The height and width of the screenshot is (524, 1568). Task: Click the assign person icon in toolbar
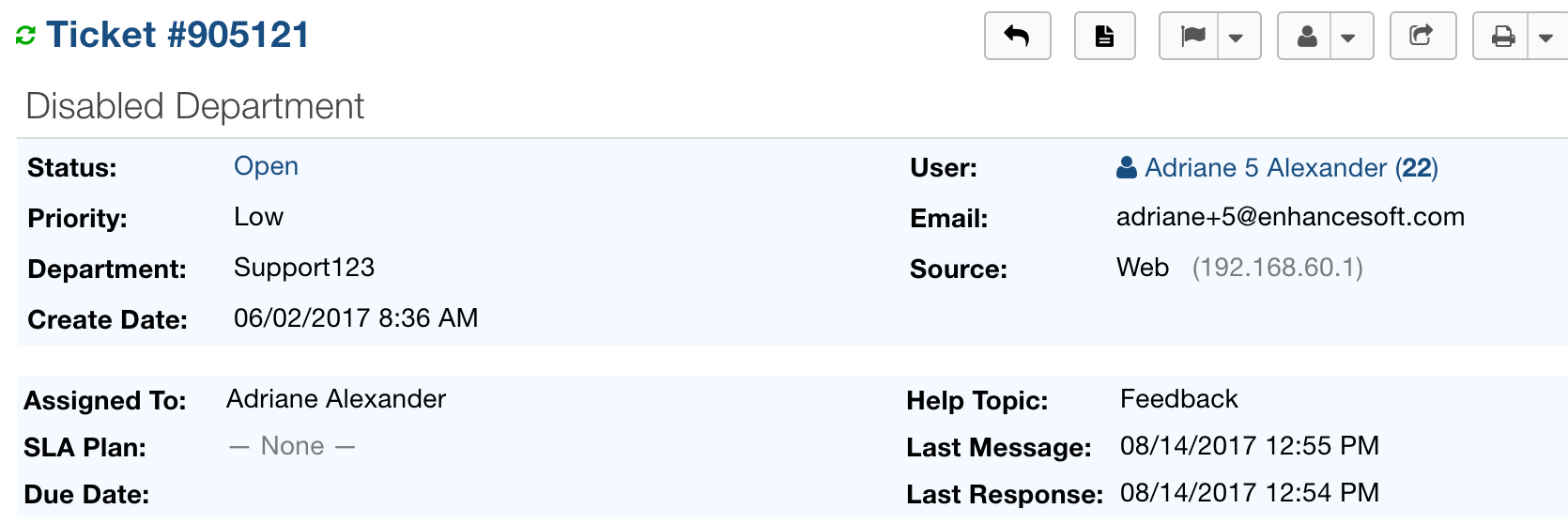(x=1306, y=37)
